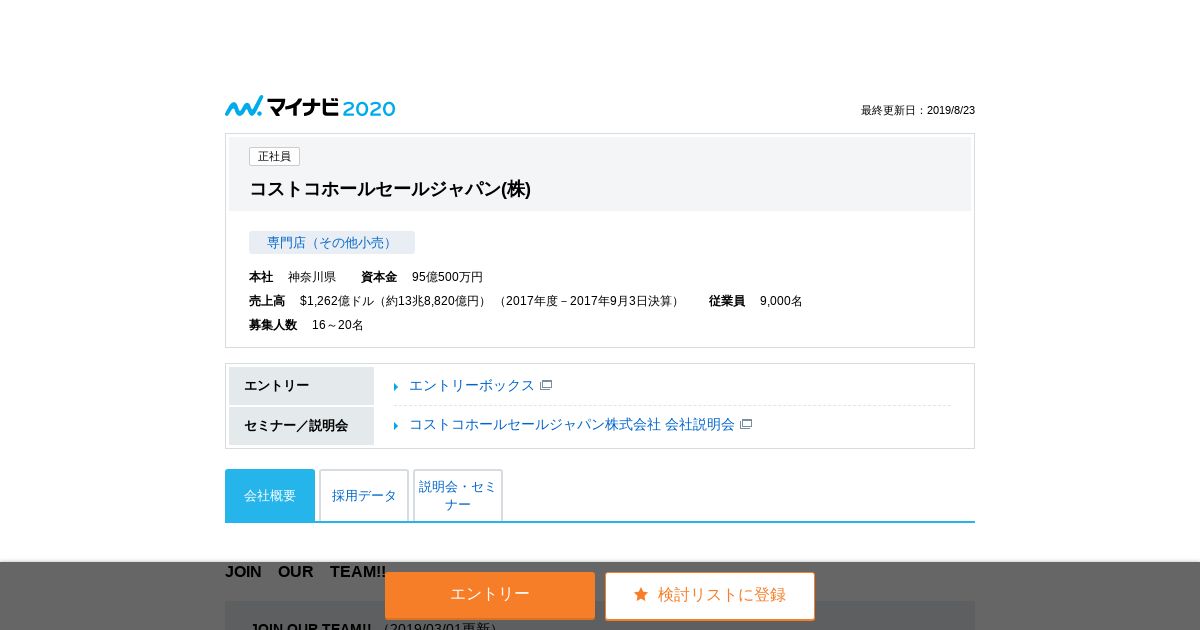
Task: Click the マイナビ2020 logo
Action: 310,107
